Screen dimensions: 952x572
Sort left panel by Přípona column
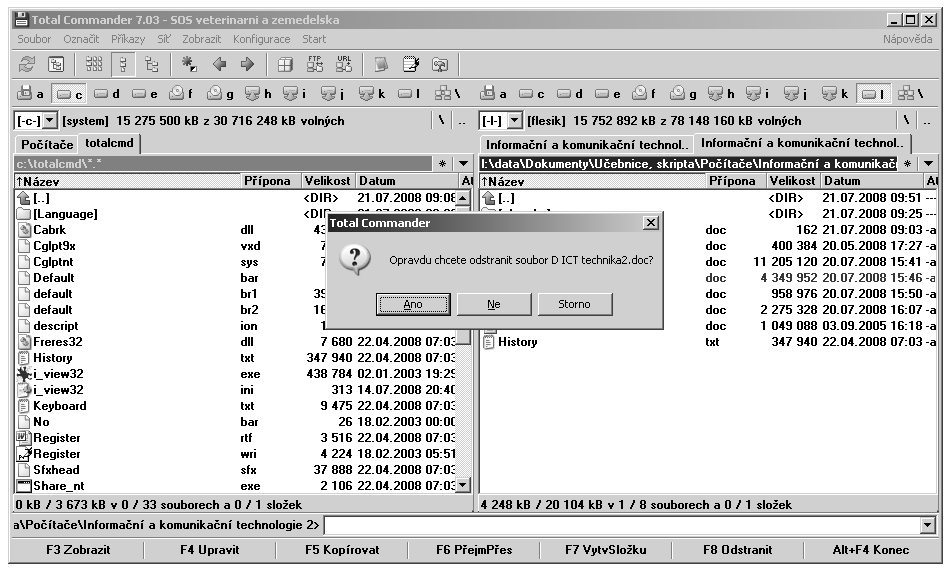271,181
